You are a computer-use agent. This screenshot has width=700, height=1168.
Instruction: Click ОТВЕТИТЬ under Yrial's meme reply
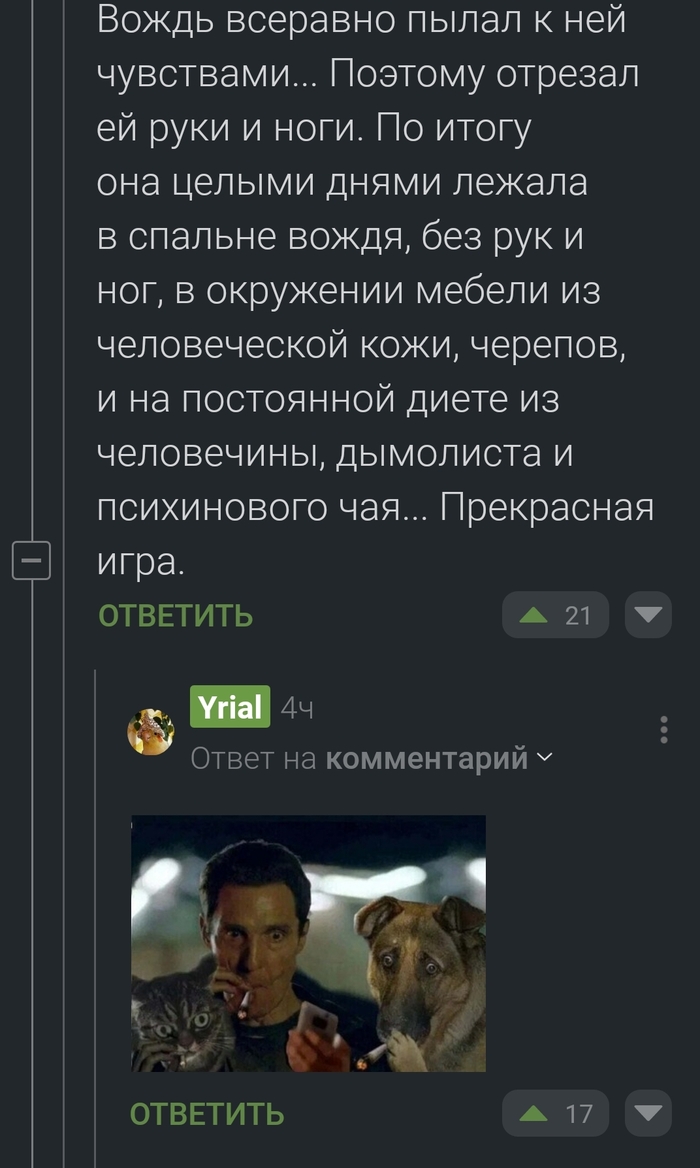pos(207,1115)
